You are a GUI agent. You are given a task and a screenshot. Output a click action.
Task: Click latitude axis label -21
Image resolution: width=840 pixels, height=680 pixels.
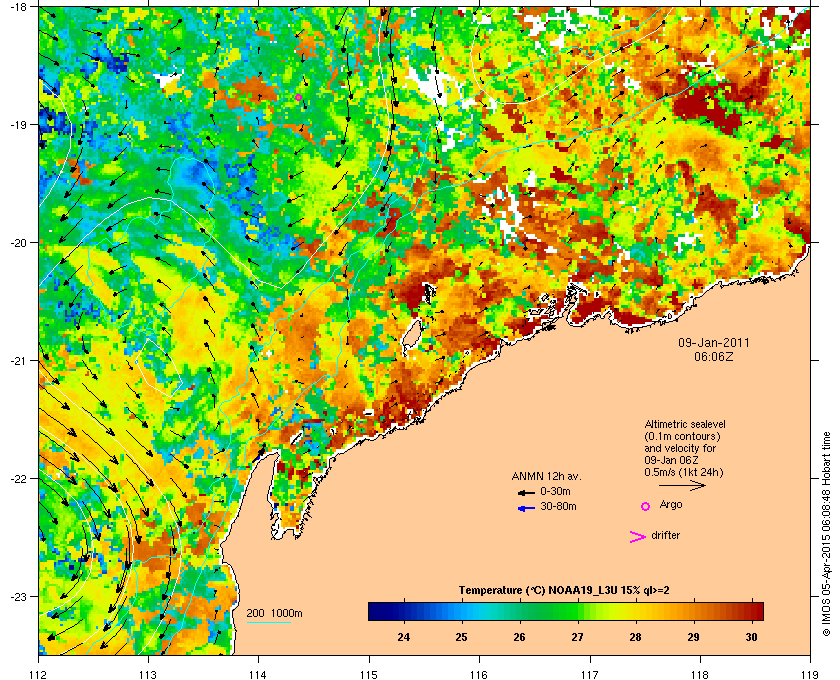point(20,361)
